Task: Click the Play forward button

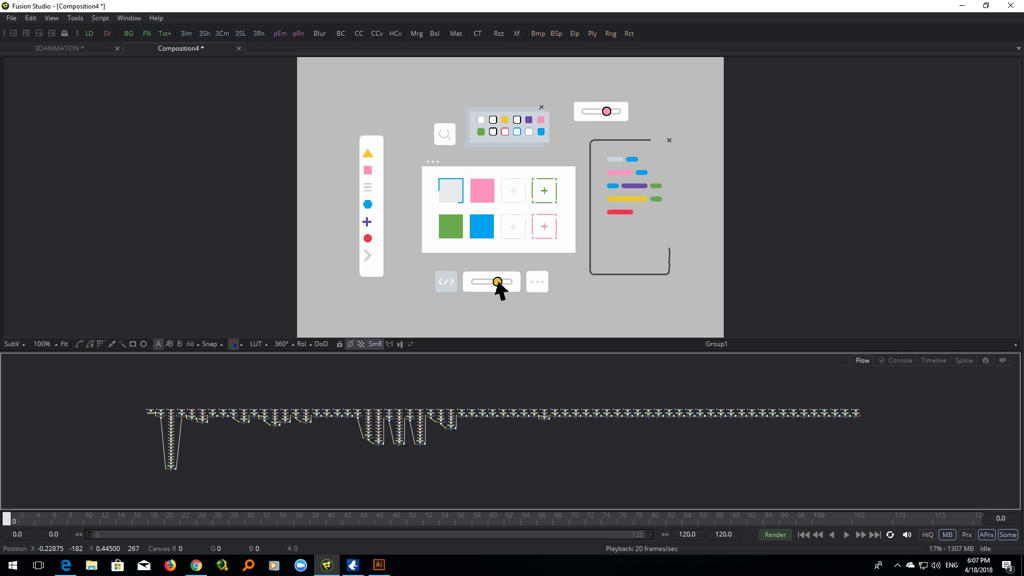Action: click(x=846, y=535)
